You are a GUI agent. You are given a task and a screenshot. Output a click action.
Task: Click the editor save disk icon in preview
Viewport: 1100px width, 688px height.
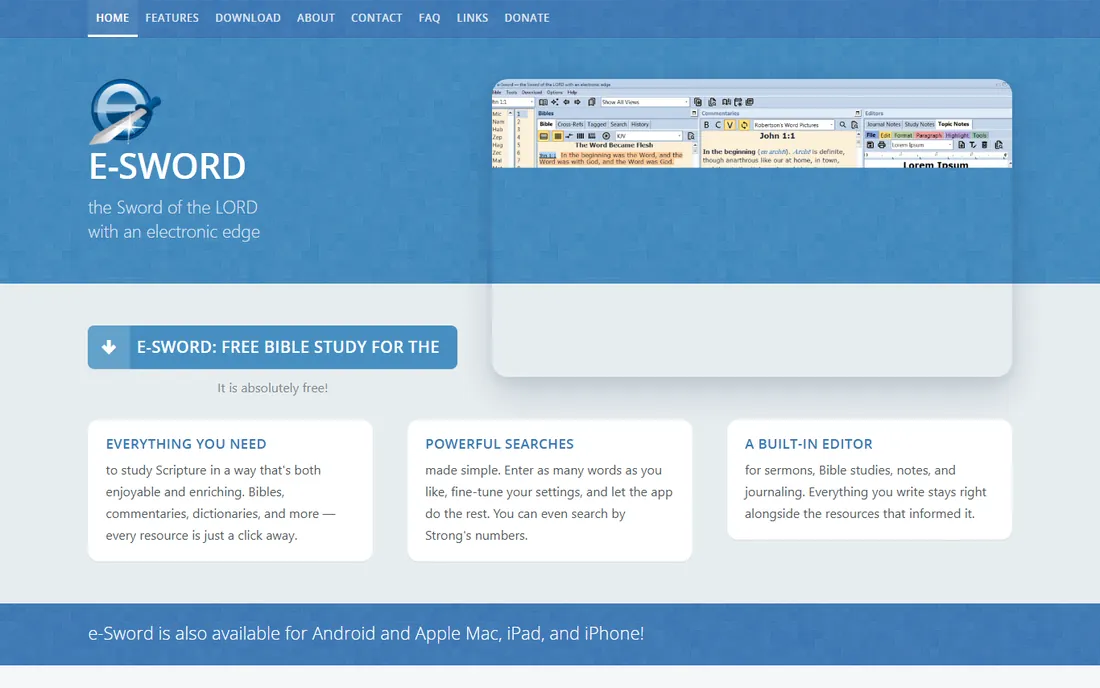870,144
